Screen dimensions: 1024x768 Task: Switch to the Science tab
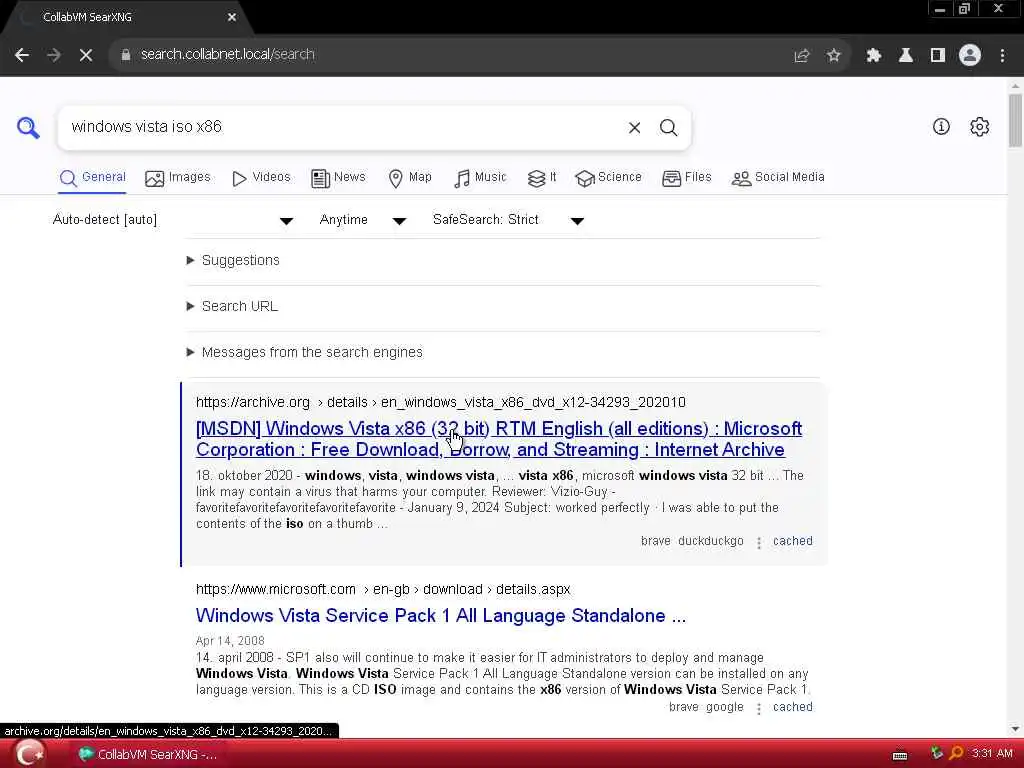click(608, 178)
